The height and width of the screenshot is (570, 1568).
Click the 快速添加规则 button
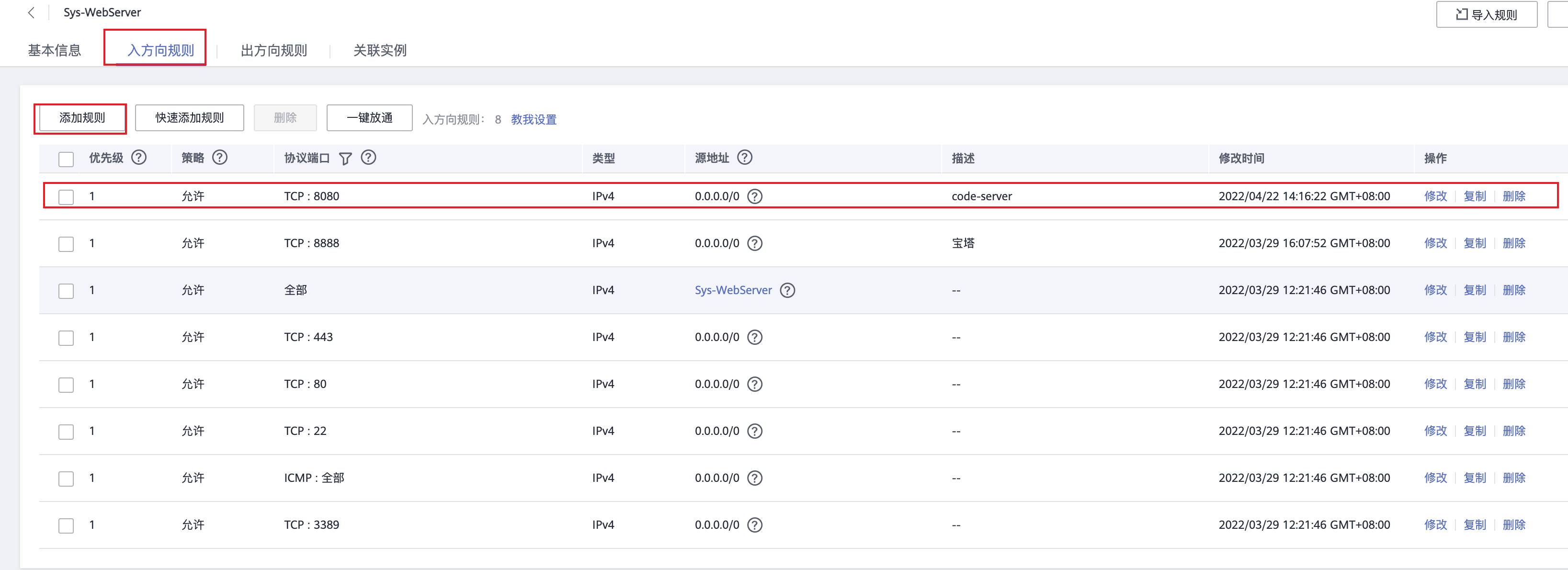click(189, 117)
